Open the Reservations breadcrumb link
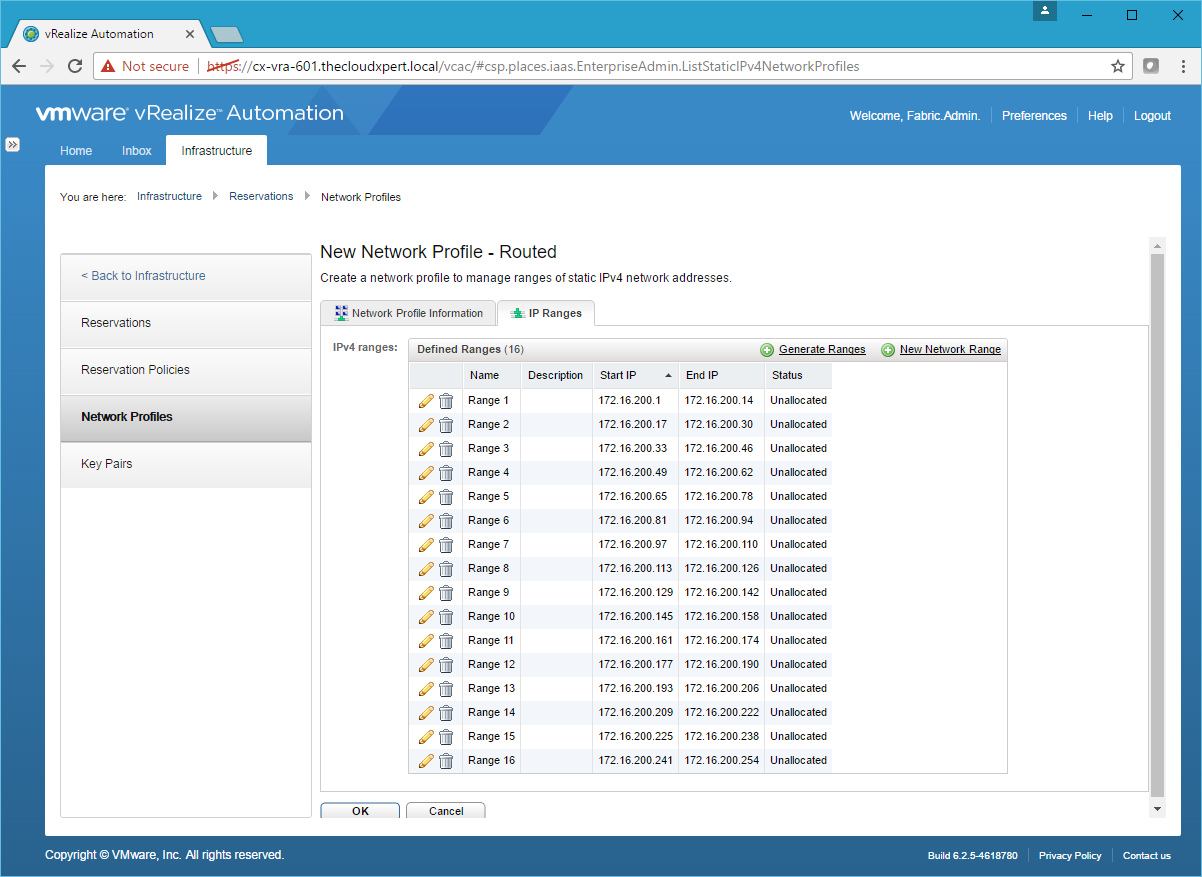 (261, 197)
